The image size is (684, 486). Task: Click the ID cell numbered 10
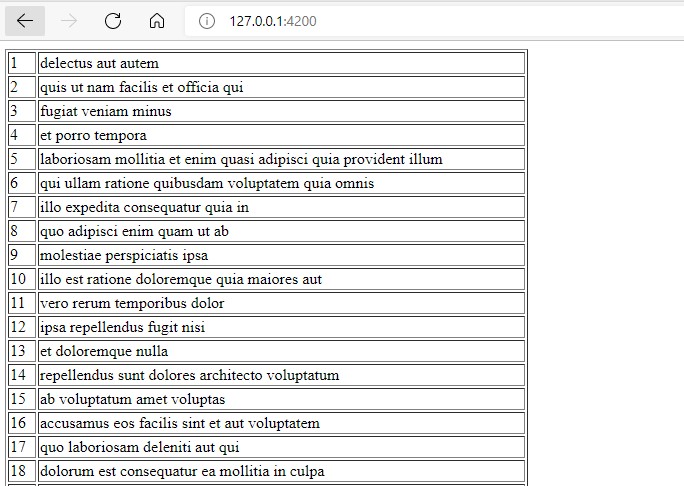coord(21,279)
